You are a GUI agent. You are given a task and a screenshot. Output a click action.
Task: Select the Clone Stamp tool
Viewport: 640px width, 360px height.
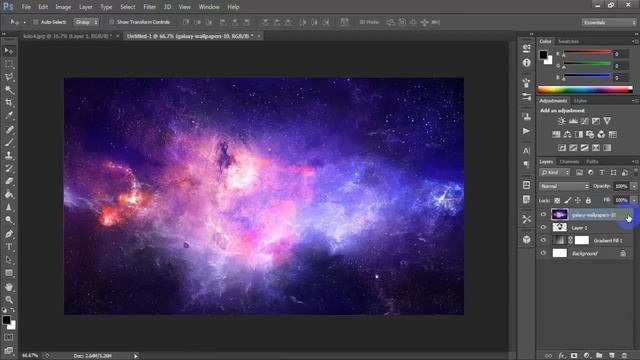[x=9, y=156]
